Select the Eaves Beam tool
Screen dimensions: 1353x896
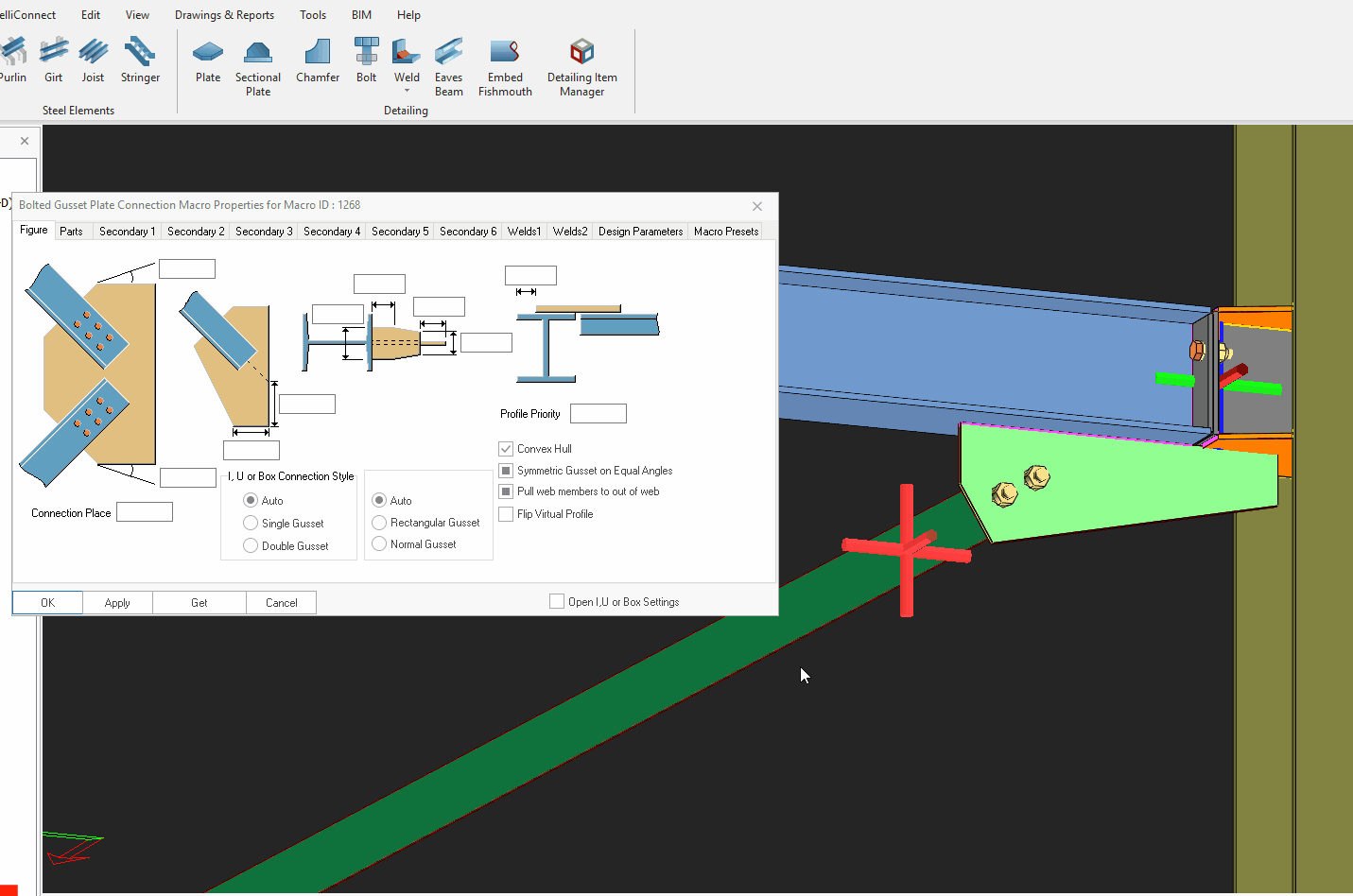(449, 67)
